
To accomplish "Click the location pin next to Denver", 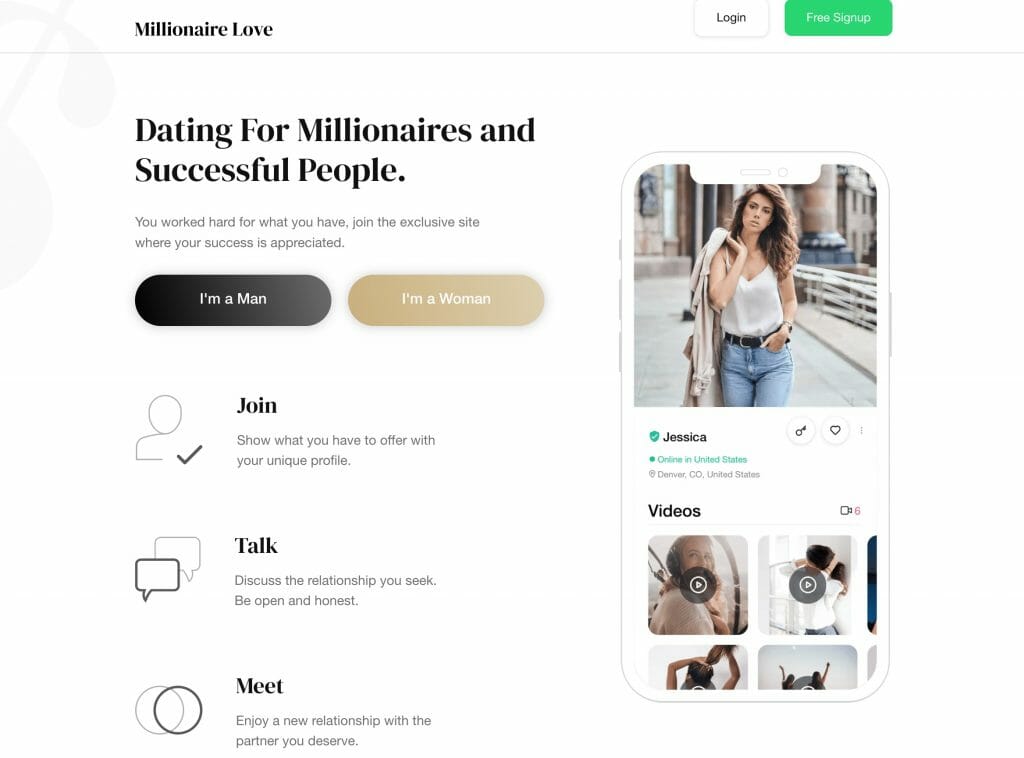I will pos(652,474).
